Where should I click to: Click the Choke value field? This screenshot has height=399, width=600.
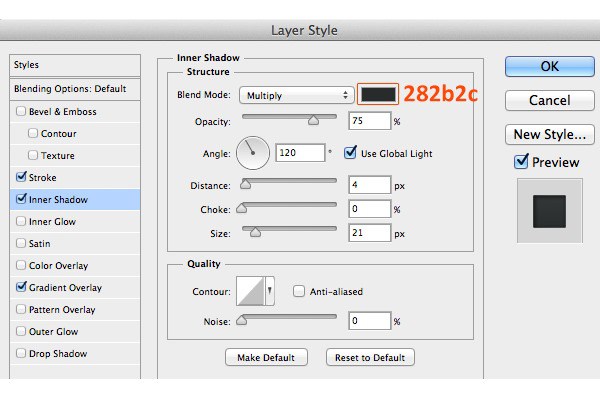(x=370, y=209)
